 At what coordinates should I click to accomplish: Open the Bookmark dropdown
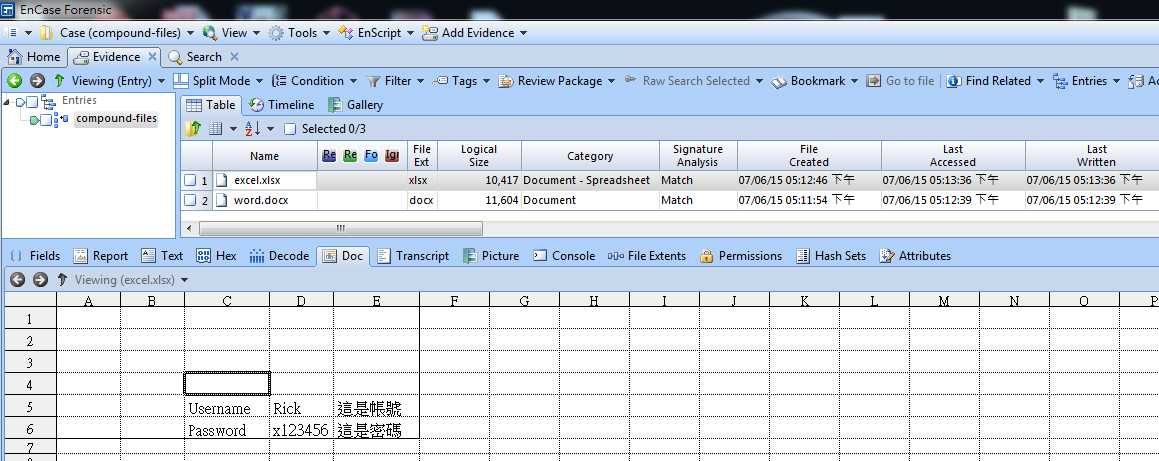pos(815,81)
